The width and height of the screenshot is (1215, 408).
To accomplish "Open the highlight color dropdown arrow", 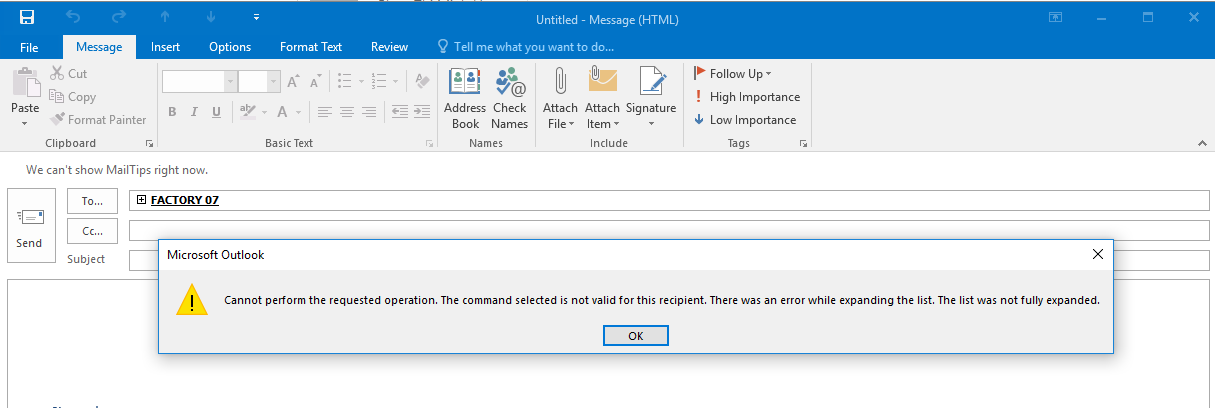I will click(263, 112).
